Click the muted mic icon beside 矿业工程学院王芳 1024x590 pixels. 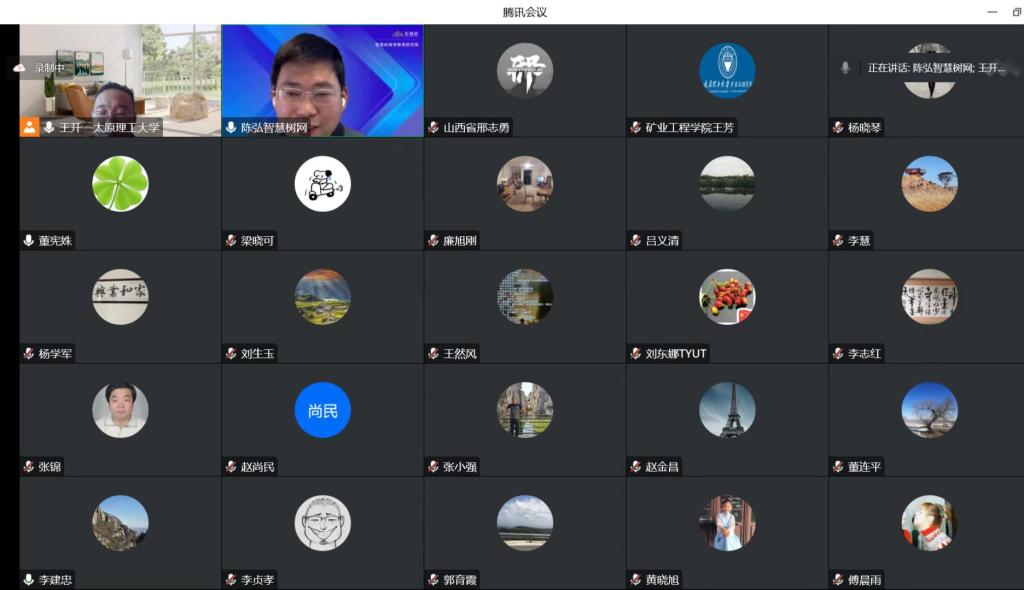[x=635, y=127]
